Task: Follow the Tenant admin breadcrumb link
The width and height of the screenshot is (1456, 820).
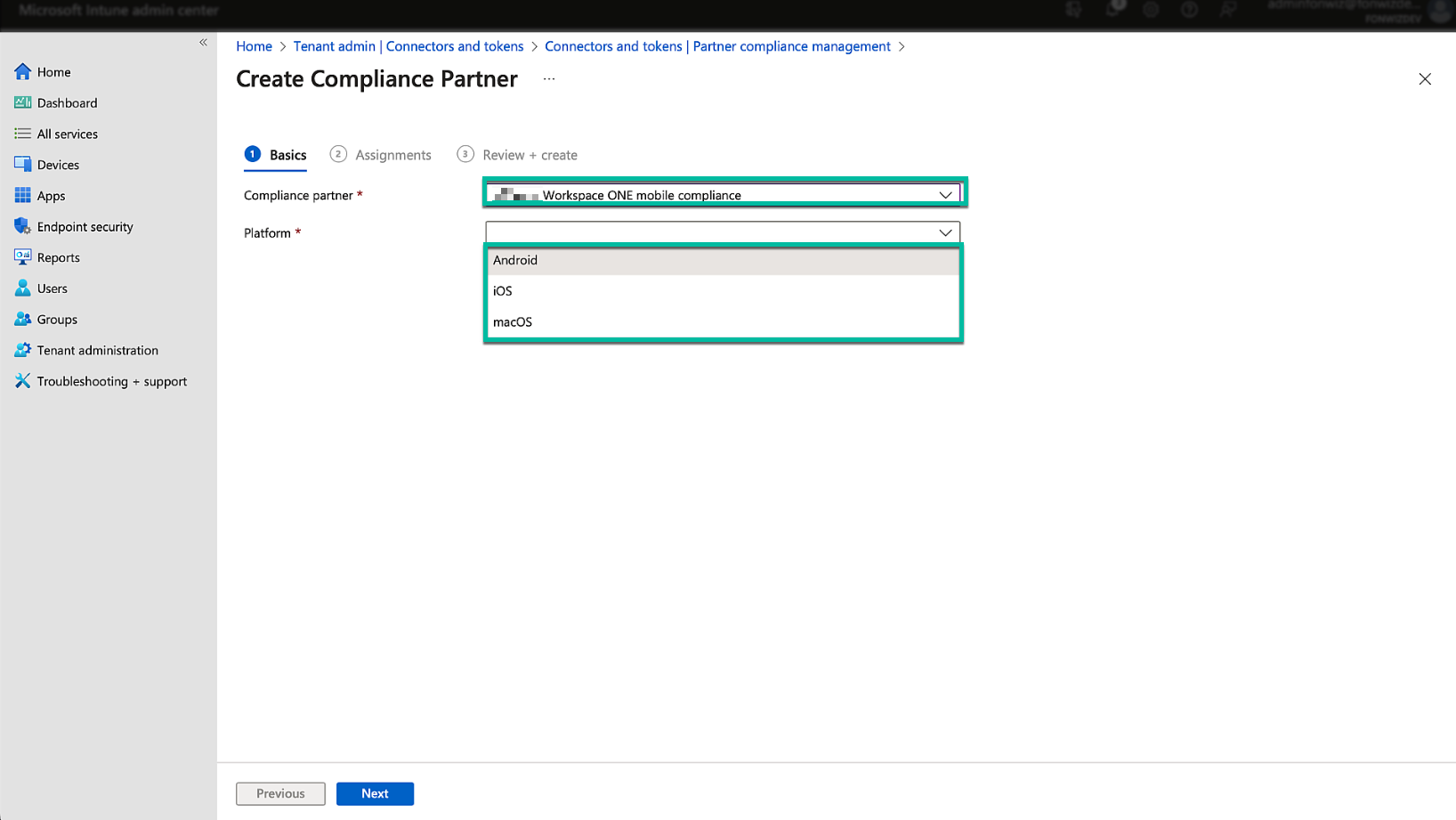Action: click(x=408, y=46)
